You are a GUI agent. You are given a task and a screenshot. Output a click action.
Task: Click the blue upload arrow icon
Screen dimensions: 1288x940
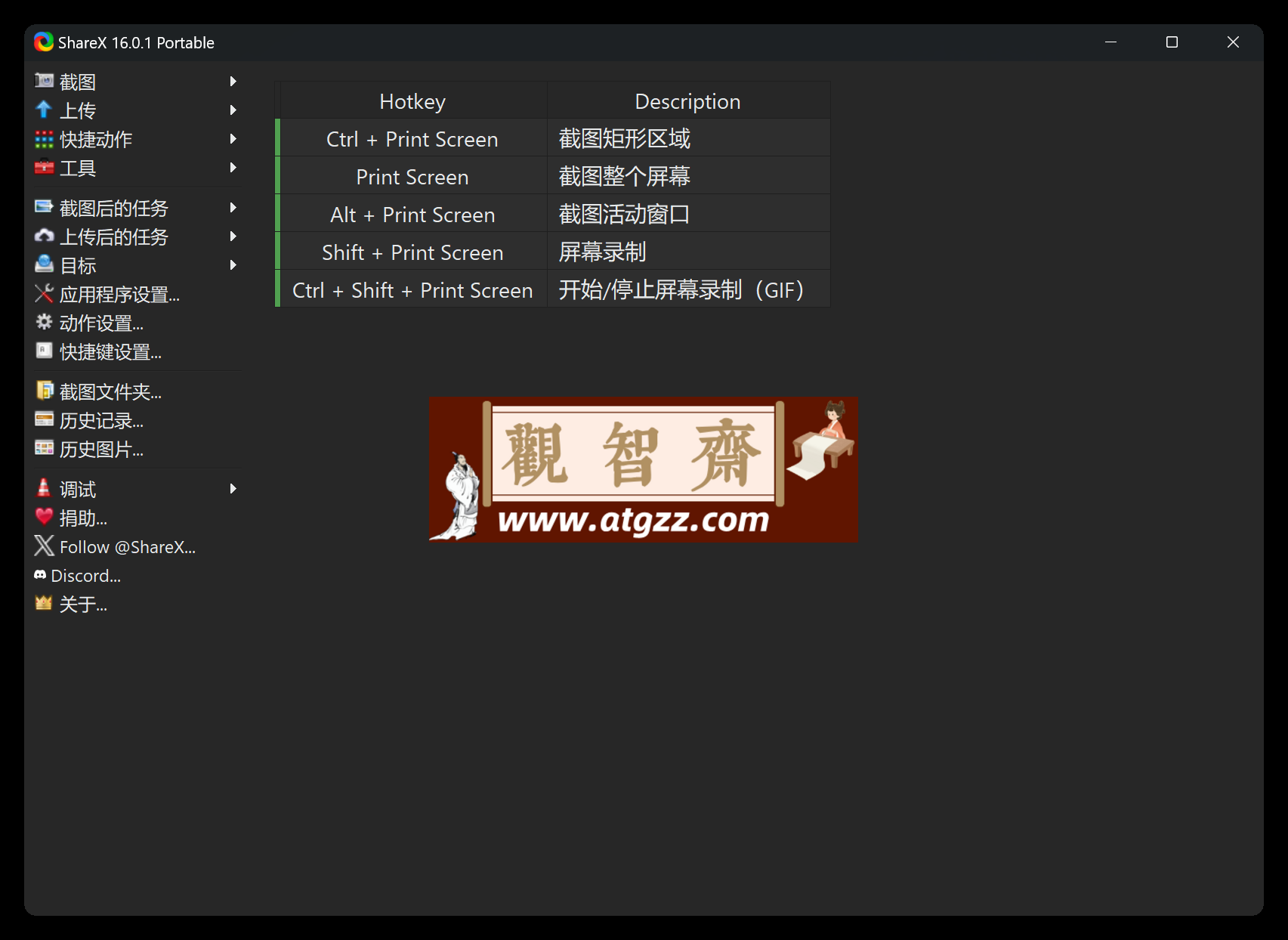click(44, 110)
